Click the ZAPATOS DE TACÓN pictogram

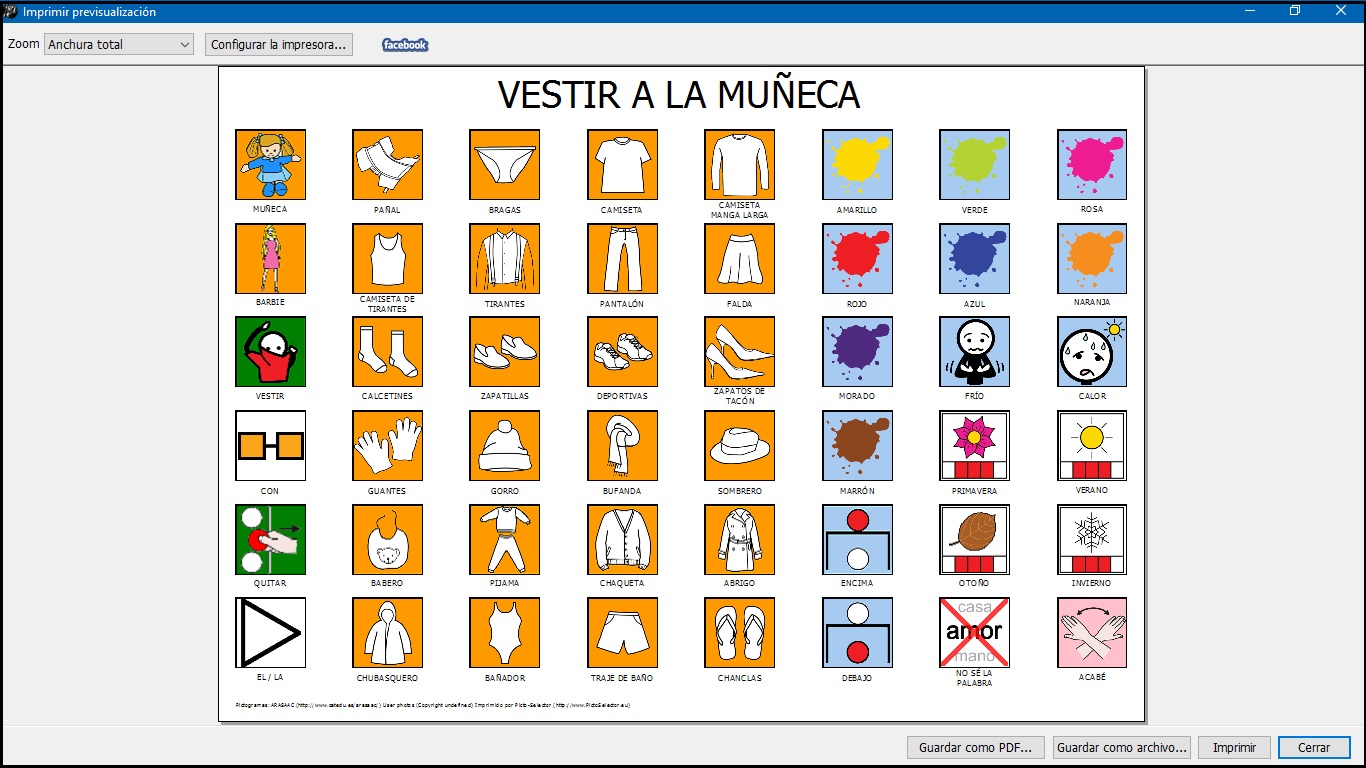coord(739,351)
